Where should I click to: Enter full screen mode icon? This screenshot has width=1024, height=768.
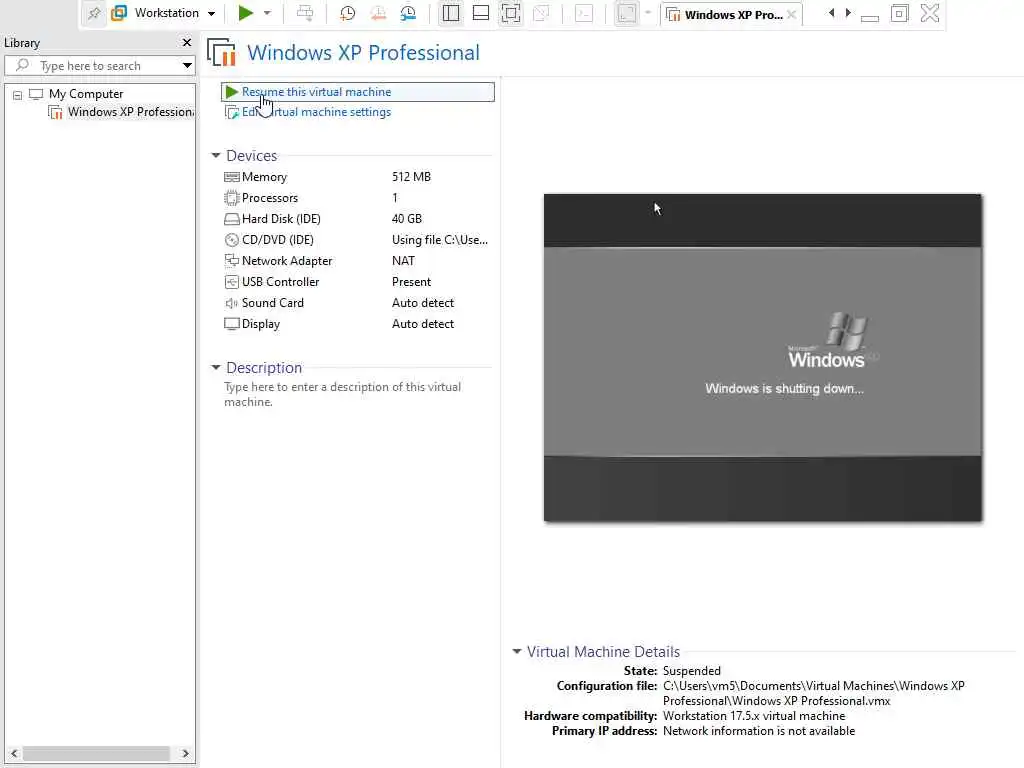(x=511, y=13)
